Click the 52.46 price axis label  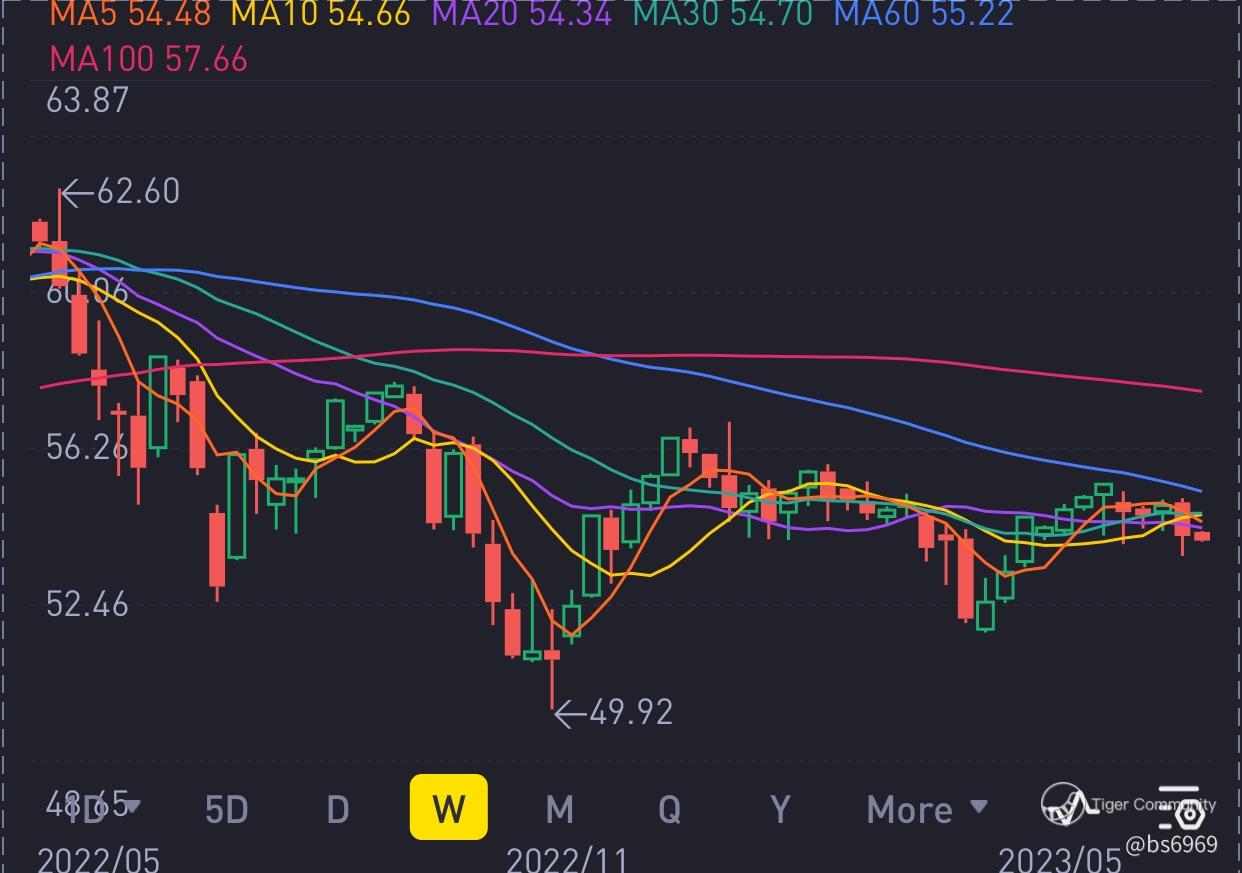tap(88, 604)
